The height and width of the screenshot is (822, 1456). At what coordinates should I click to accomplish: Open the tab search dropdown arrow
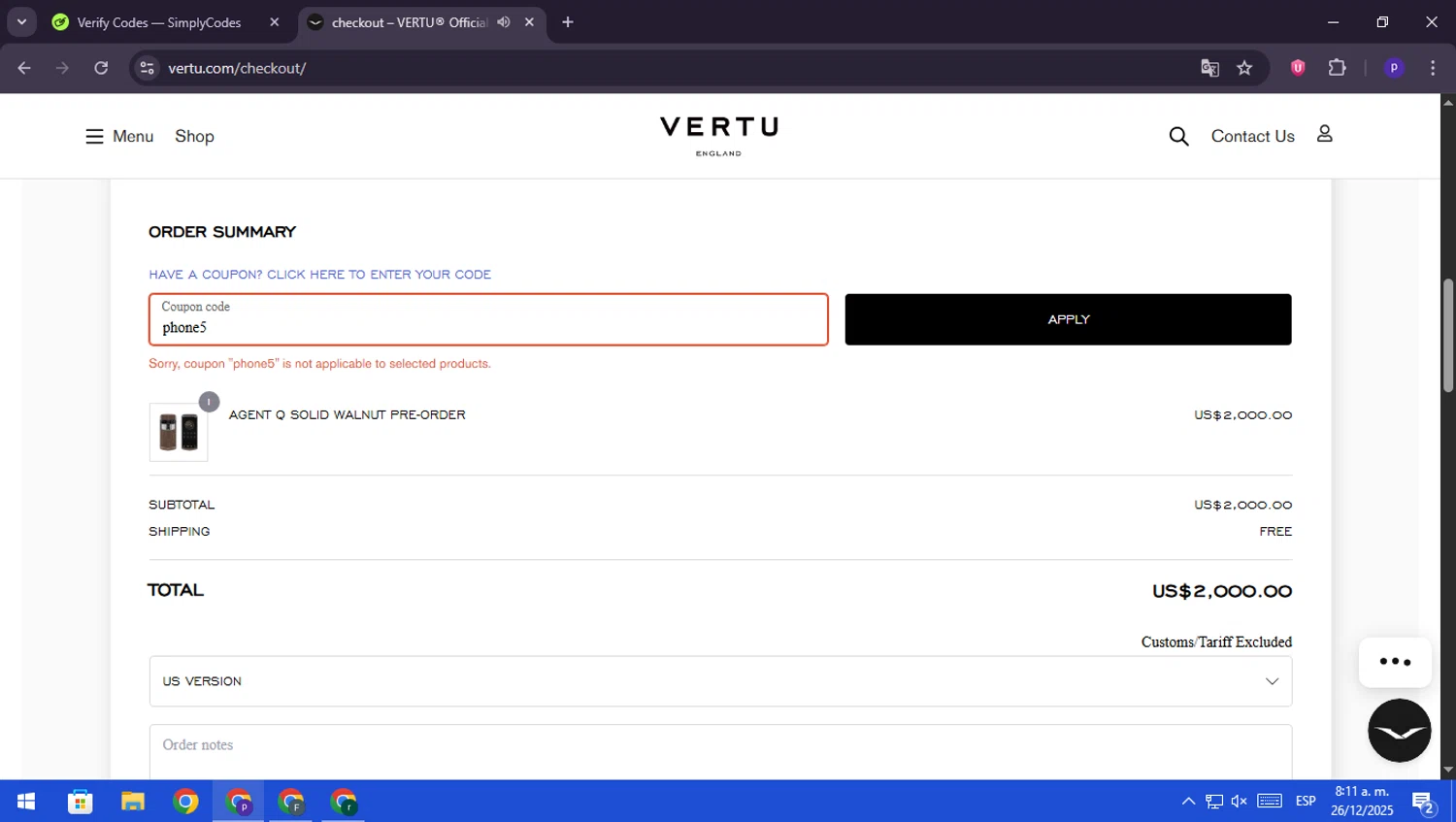[21, 22]
